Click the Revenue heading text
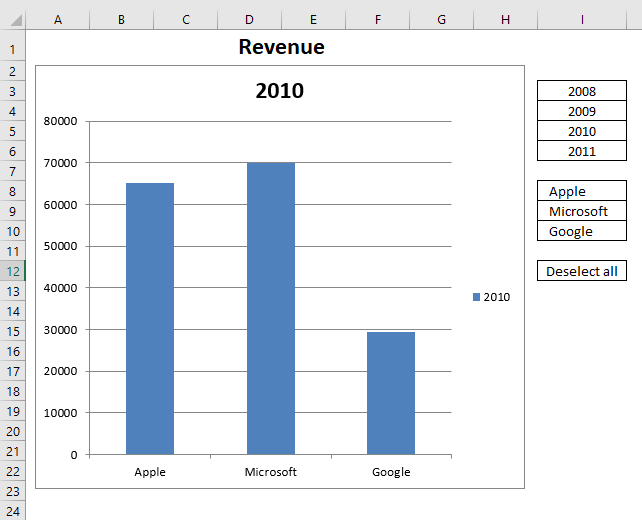The width and height of the screenshot is (642, 520). point(281,47)
